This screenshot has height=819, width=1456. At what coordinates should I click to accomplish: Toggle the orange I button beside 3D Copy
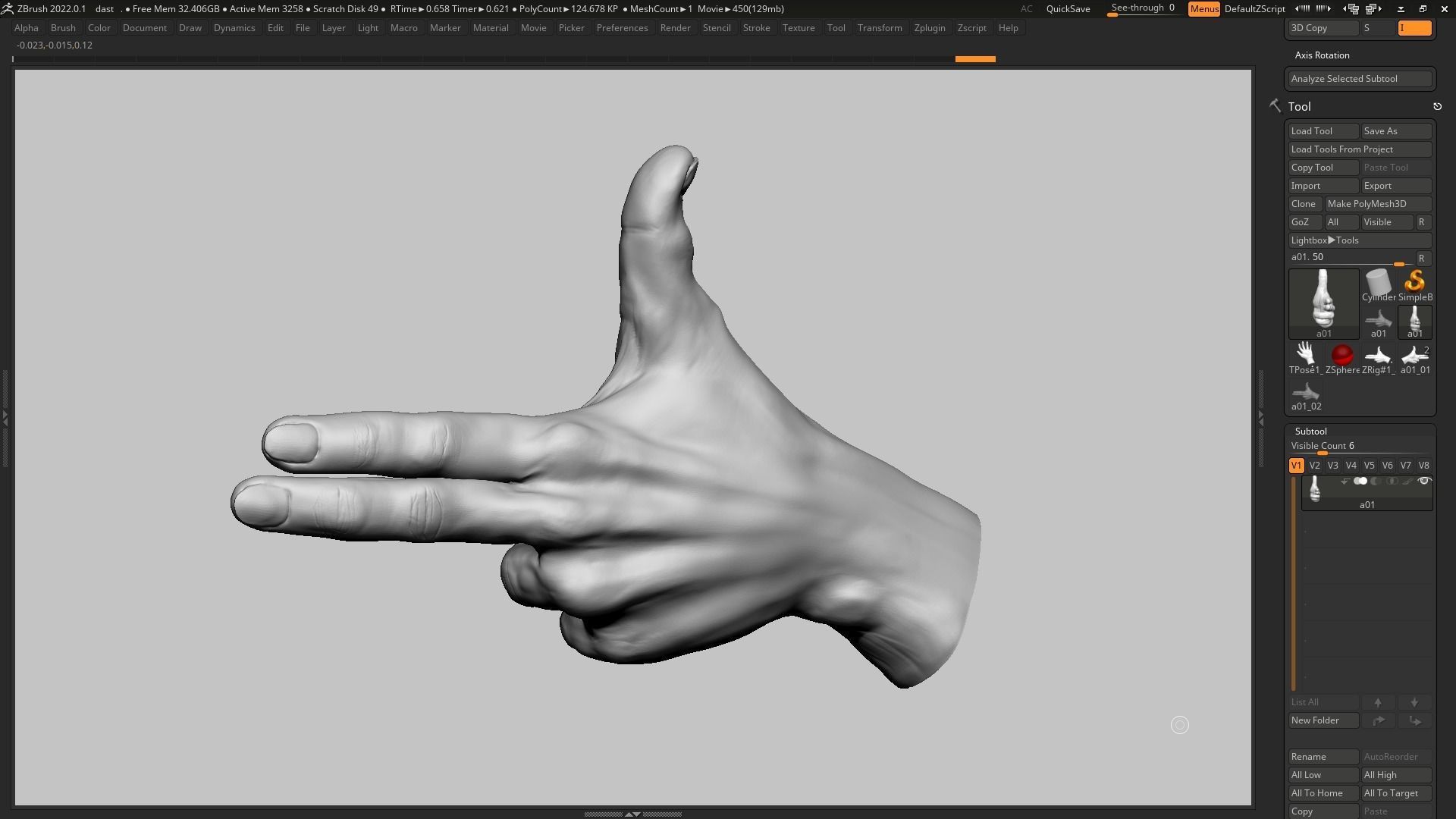pyautogui.click(x=1414, y=28)
